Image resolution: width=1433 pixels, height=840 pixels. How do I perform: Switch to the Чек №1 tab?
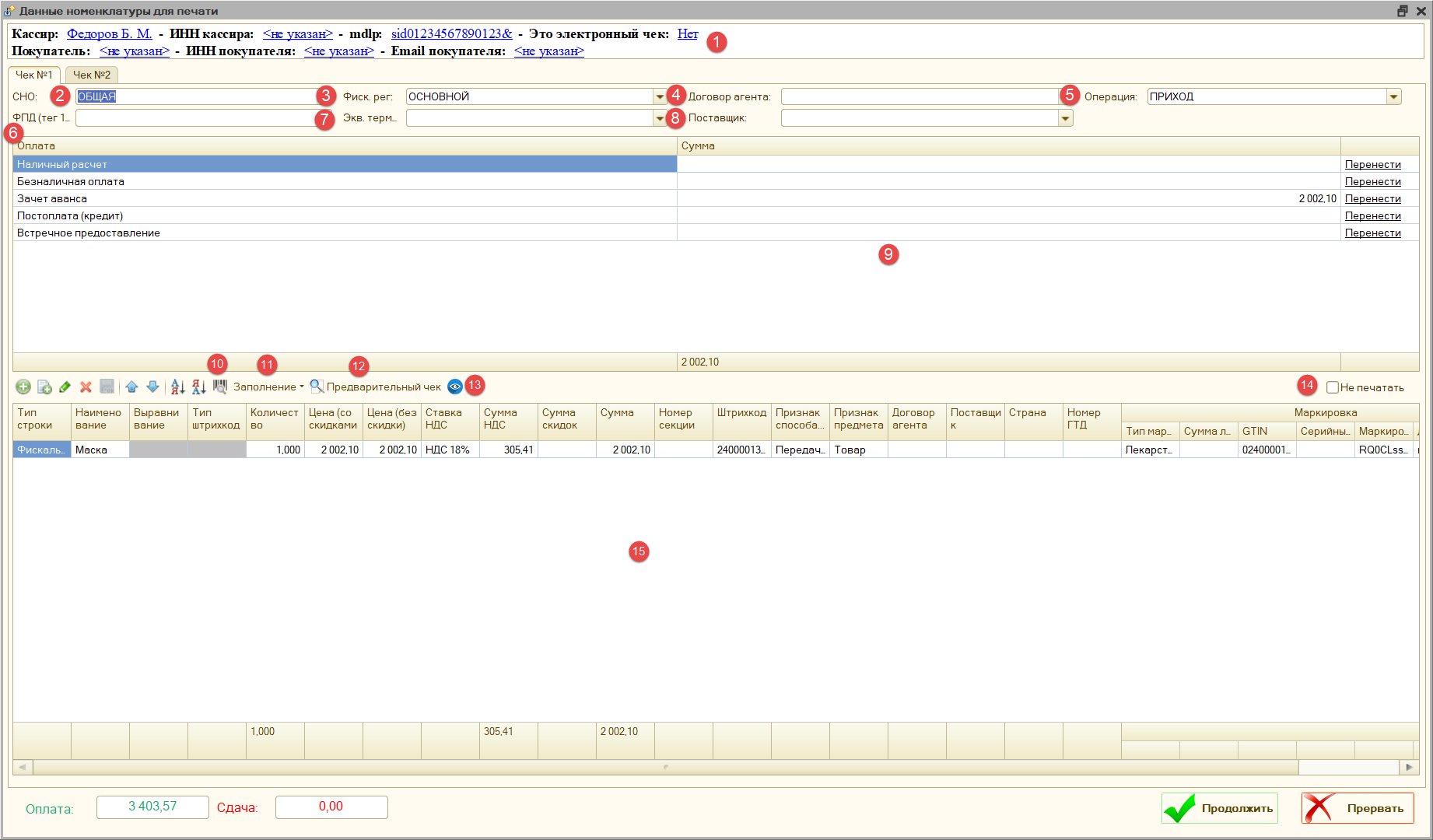(x=34, y=75)
